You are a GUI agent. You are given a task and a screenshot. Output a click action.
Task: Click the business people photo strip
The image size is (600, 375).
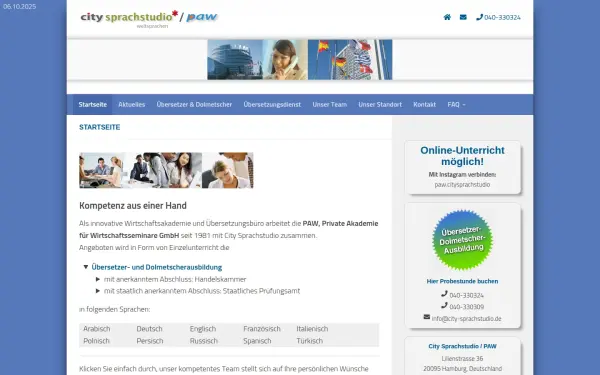point(166,170)
